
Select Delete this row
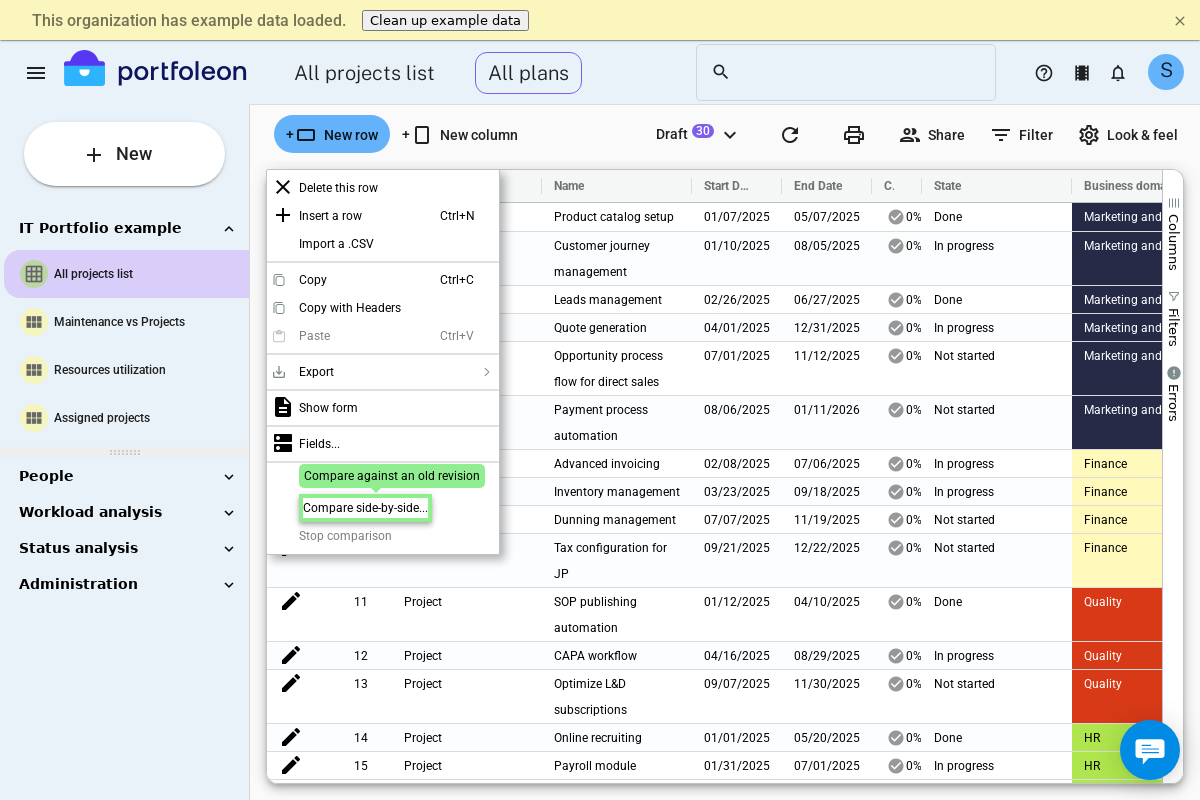click(x=383, y=188)
